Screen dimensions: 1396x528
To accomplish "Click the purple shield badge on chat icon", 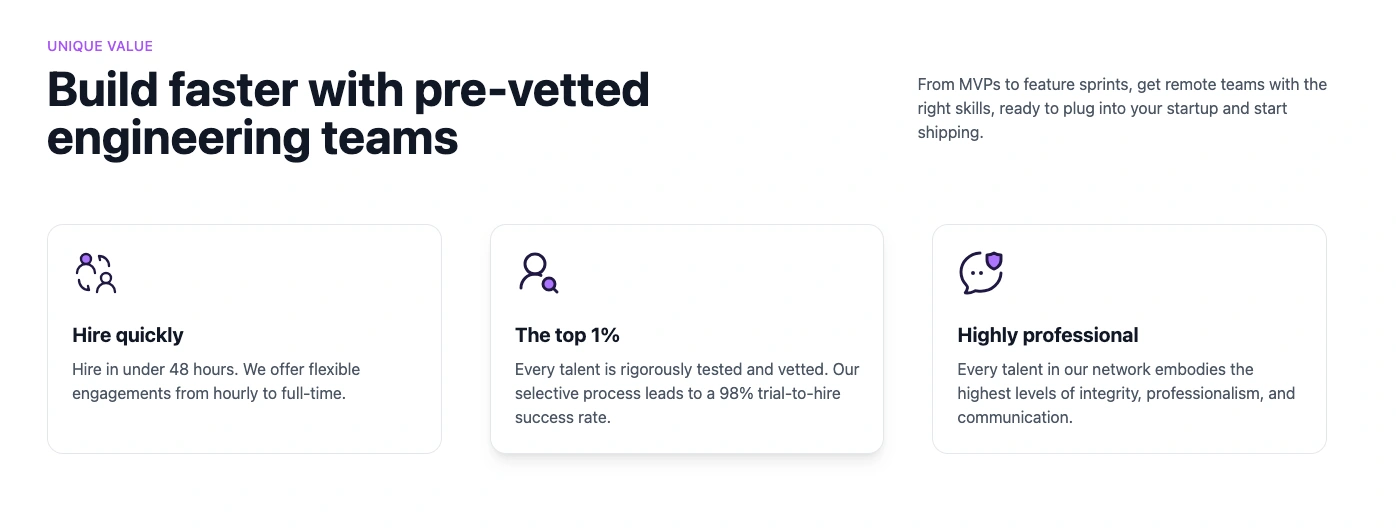I will pos(993,262).
